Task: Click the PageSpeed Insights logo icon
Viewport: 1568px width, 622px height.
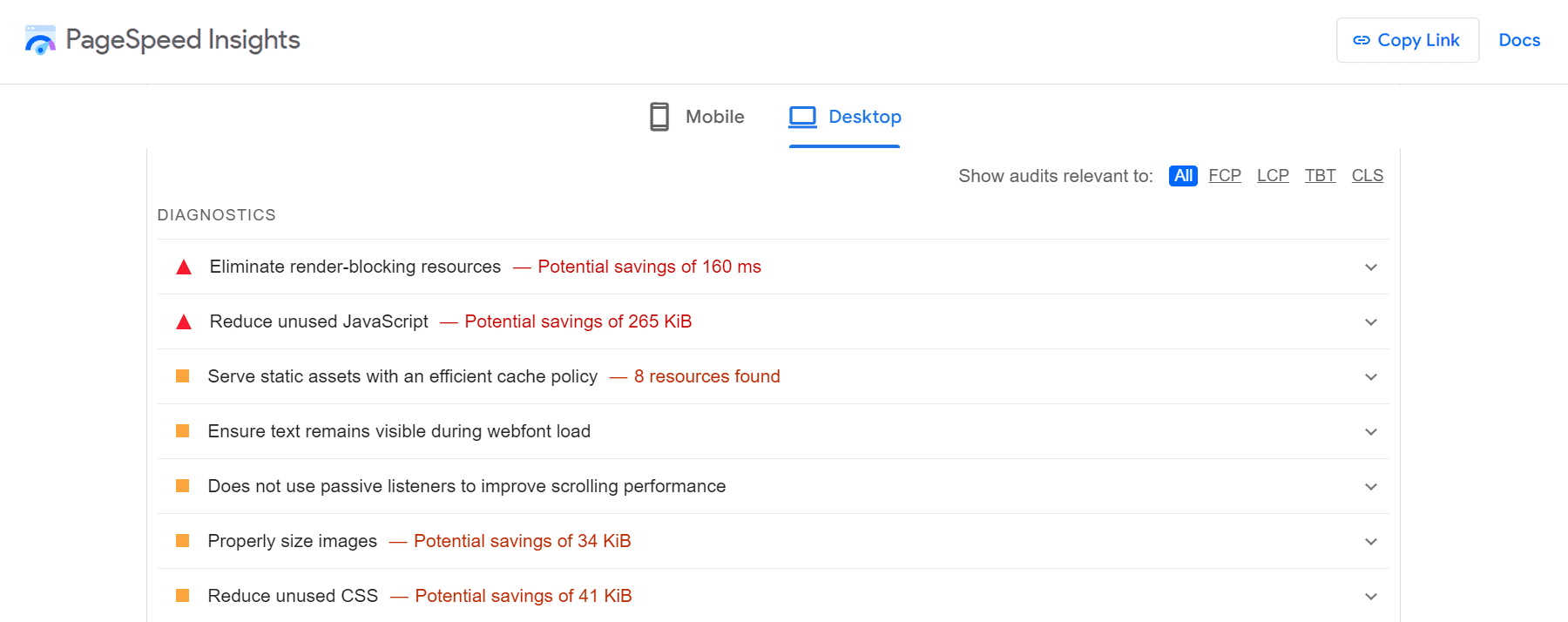Action: pyautogui.click(x=40, y=40)
